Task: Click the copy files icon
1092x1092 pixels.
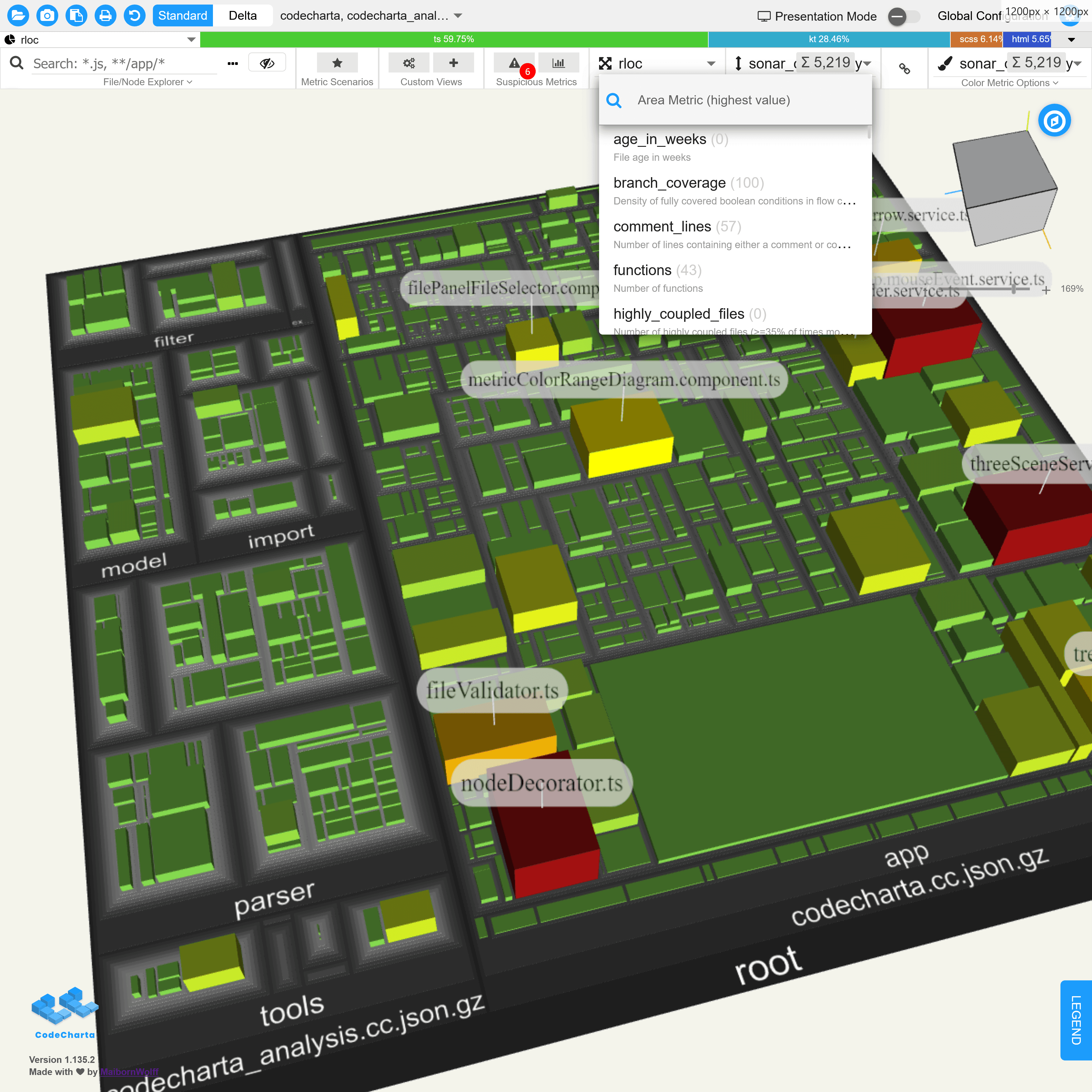Action: pos(76,15)
